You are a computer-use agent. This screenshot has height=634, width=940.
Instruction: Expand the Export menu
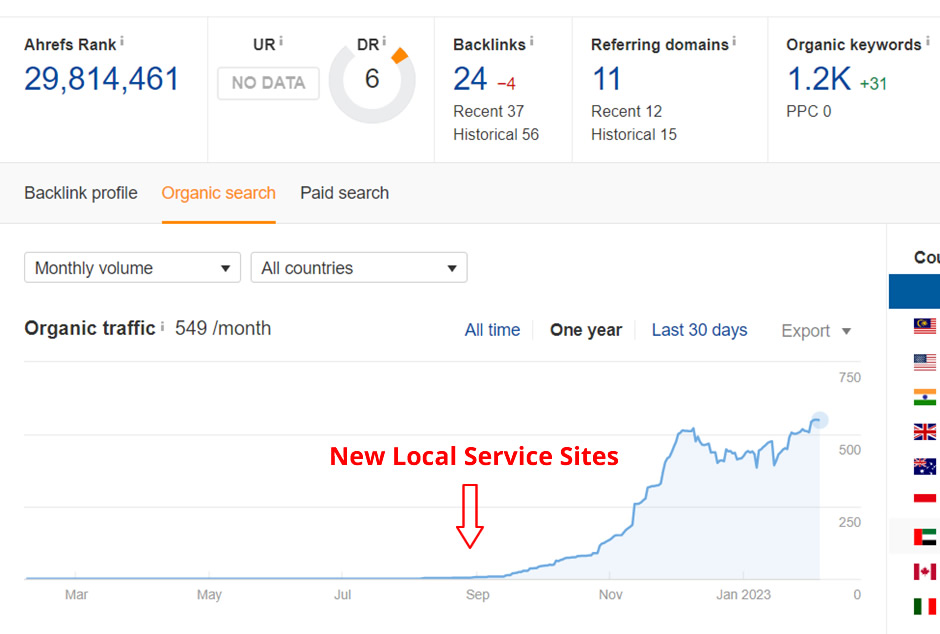pyautogui.click(x=816, y=331)
